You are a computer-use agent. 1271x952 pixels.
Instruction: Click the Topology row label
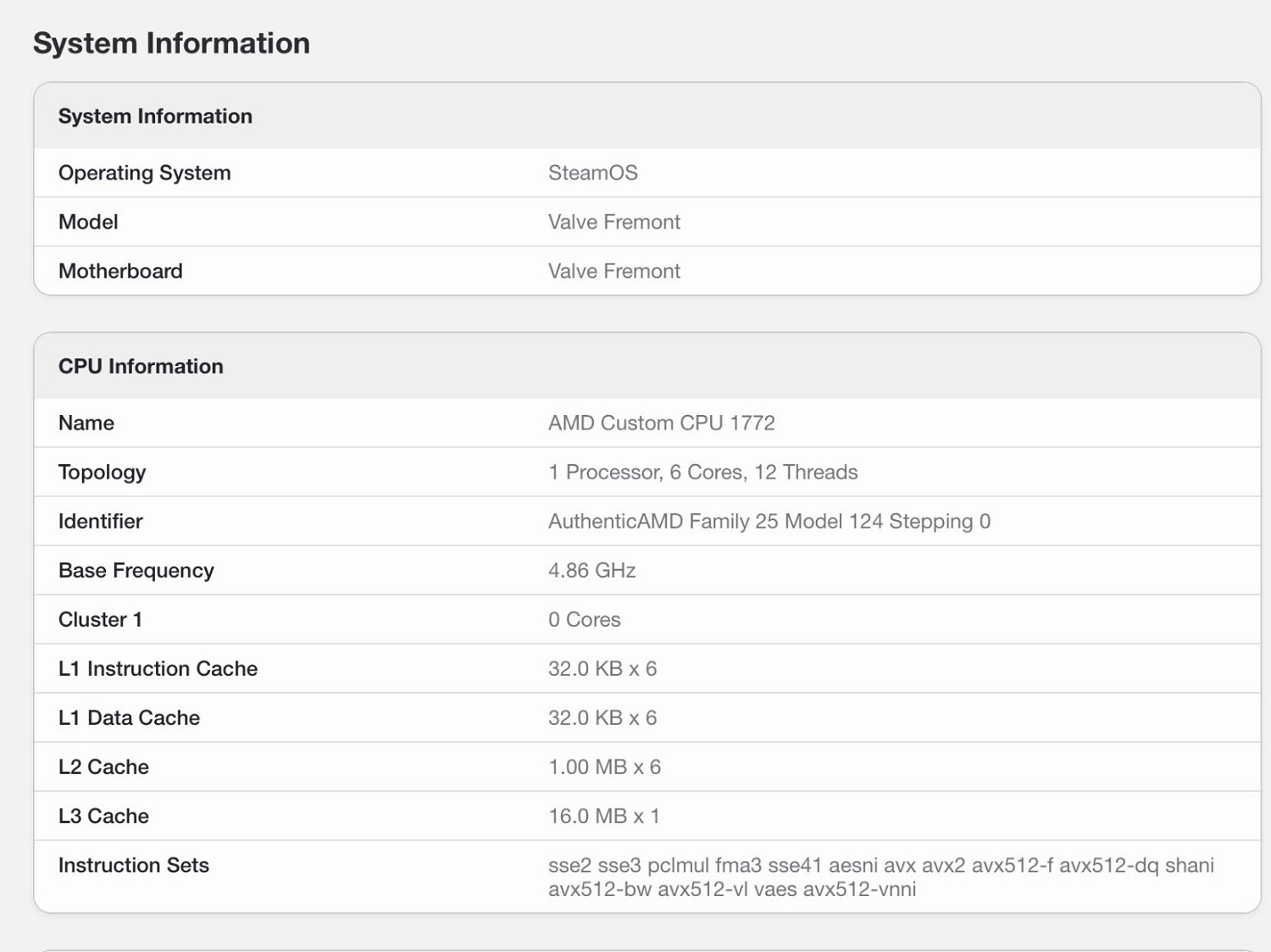[102, 473]
